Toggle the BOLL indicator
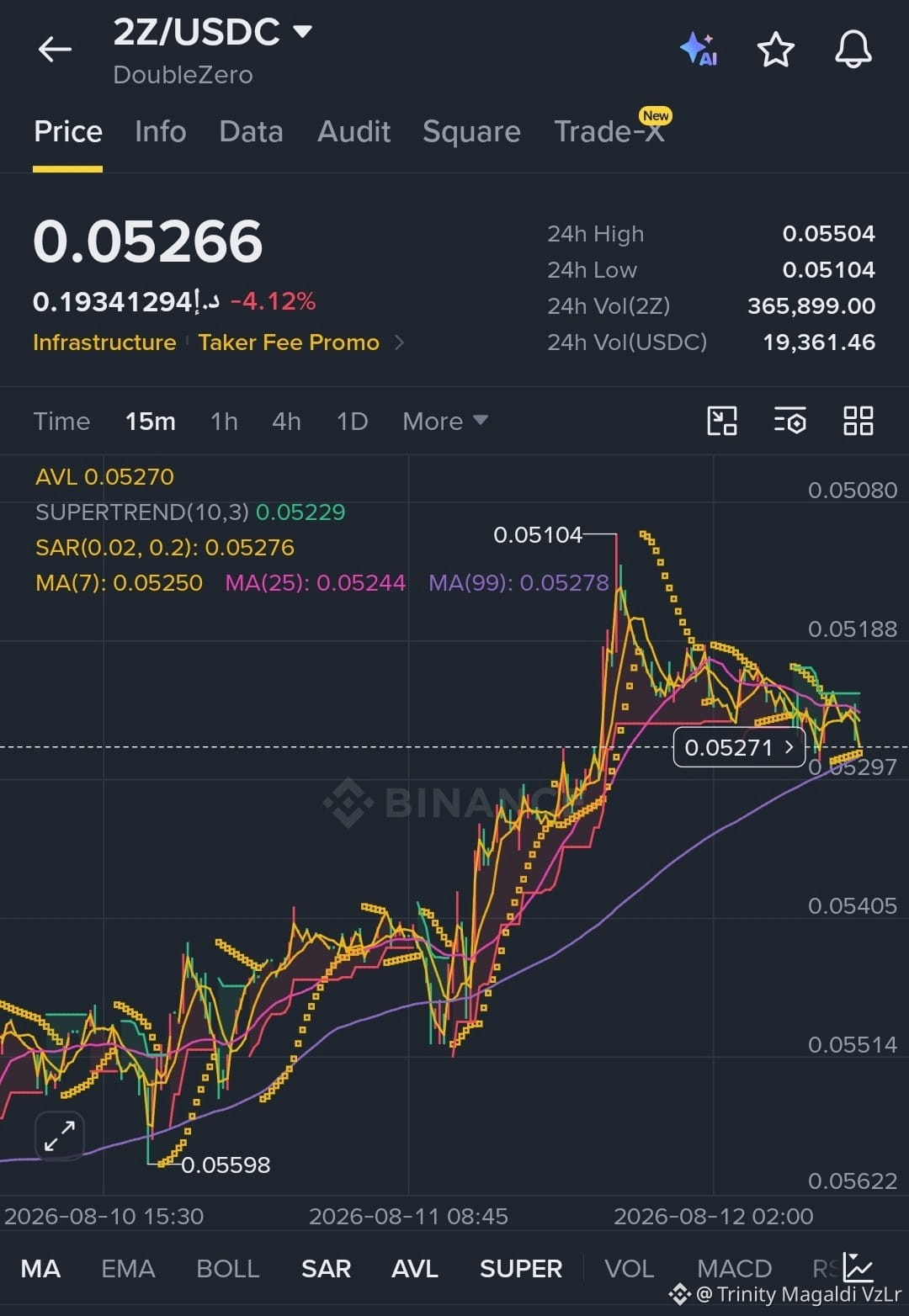 coord(228,1268)
